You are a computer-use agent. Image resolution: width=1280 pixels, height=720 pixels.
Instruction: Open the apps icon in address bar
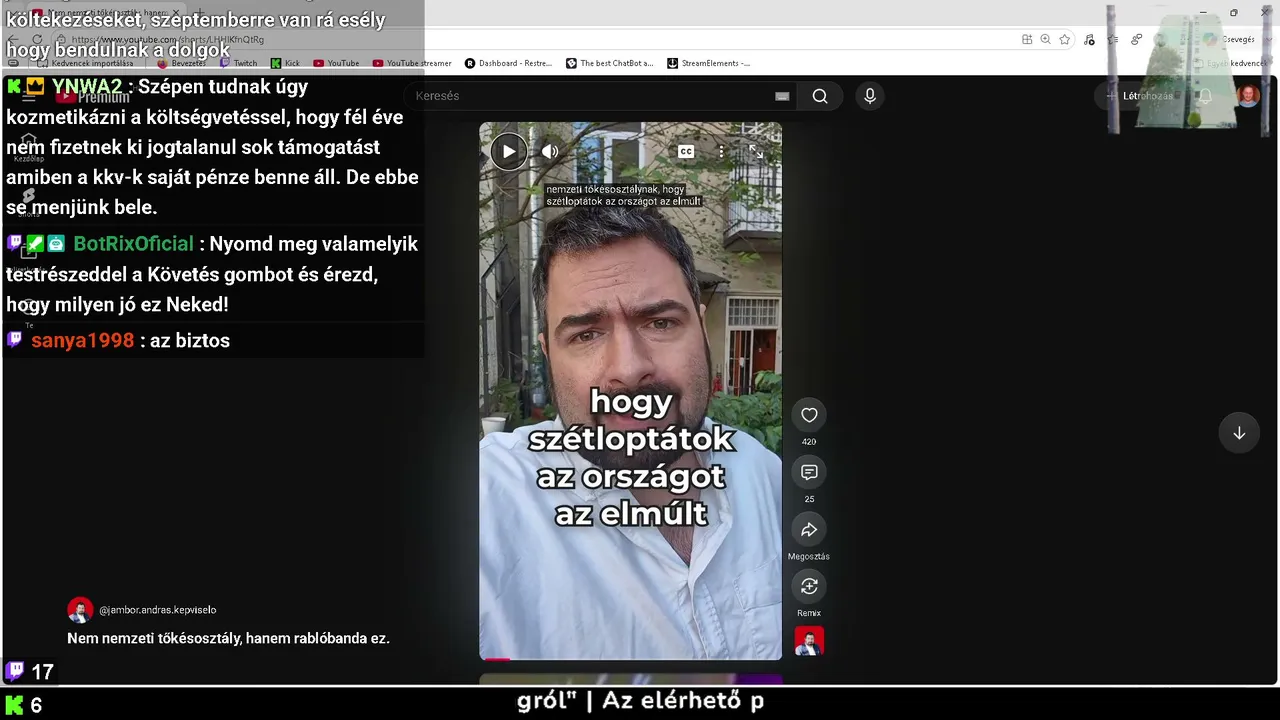click(1027, 40)
